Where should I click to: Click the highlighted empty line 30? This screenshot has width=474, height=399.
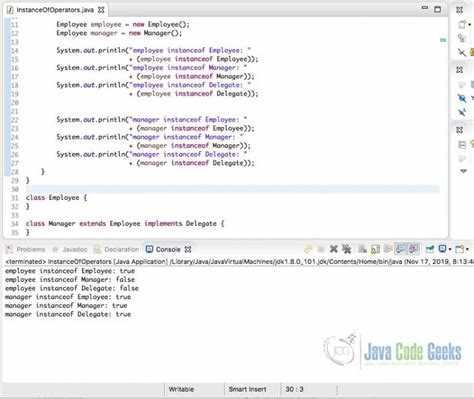pos(232,189)
